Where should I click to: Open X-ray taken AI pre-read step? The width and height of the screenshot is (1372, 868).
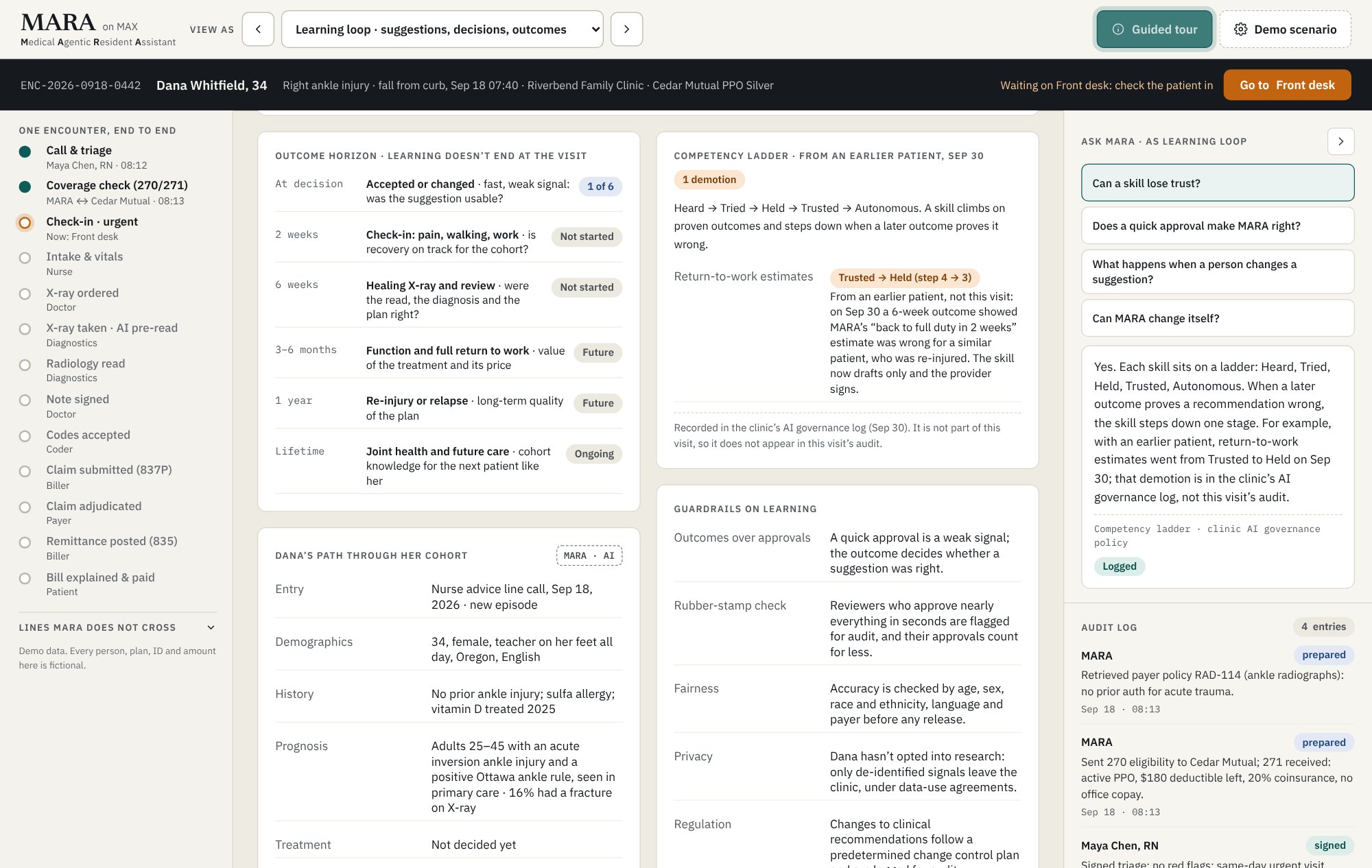click(117, 335)
